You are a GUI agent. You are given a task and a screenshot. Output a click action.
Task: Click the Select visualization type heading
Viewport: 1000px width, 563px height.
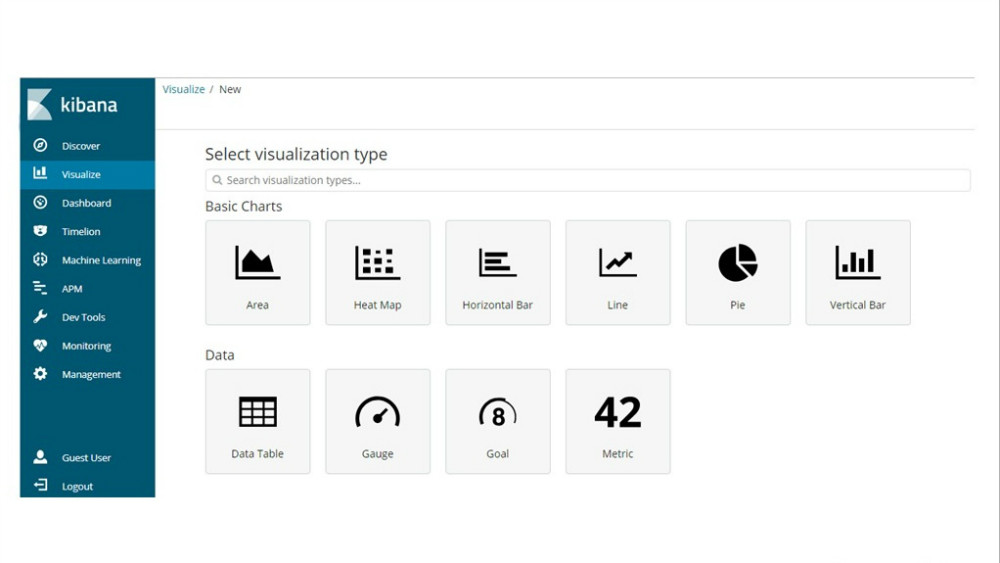click(297, 154)
